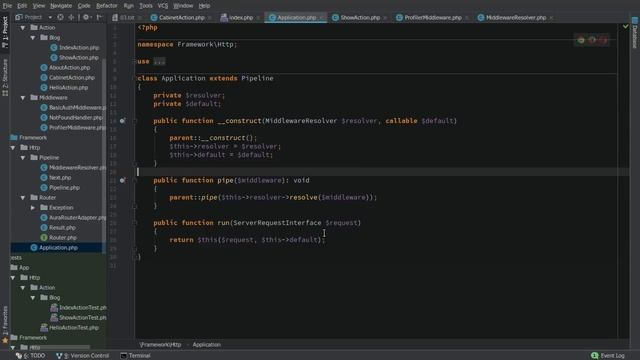The image size is (640, 360).
Task: Open the Help menu
Action: pyautogui.click(x=204, y=6)
